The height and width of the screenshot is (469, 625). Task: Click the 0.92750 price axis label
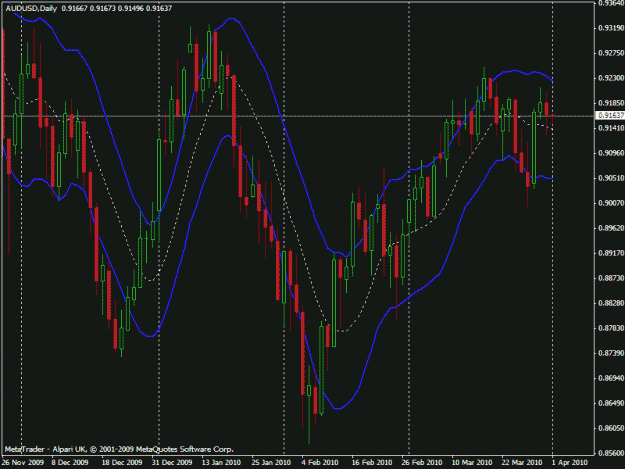click(x=611, y=53)
